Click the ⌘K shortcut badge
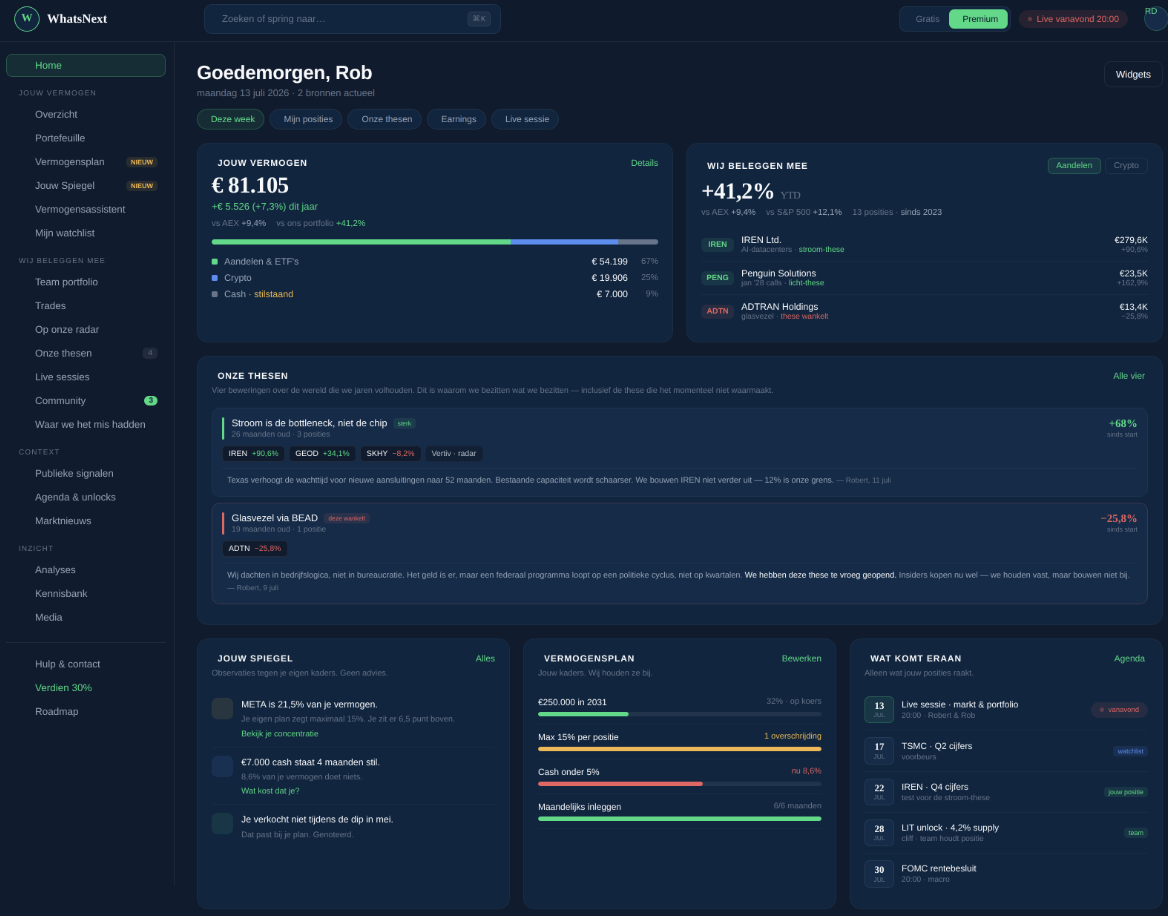 point(479,19)
